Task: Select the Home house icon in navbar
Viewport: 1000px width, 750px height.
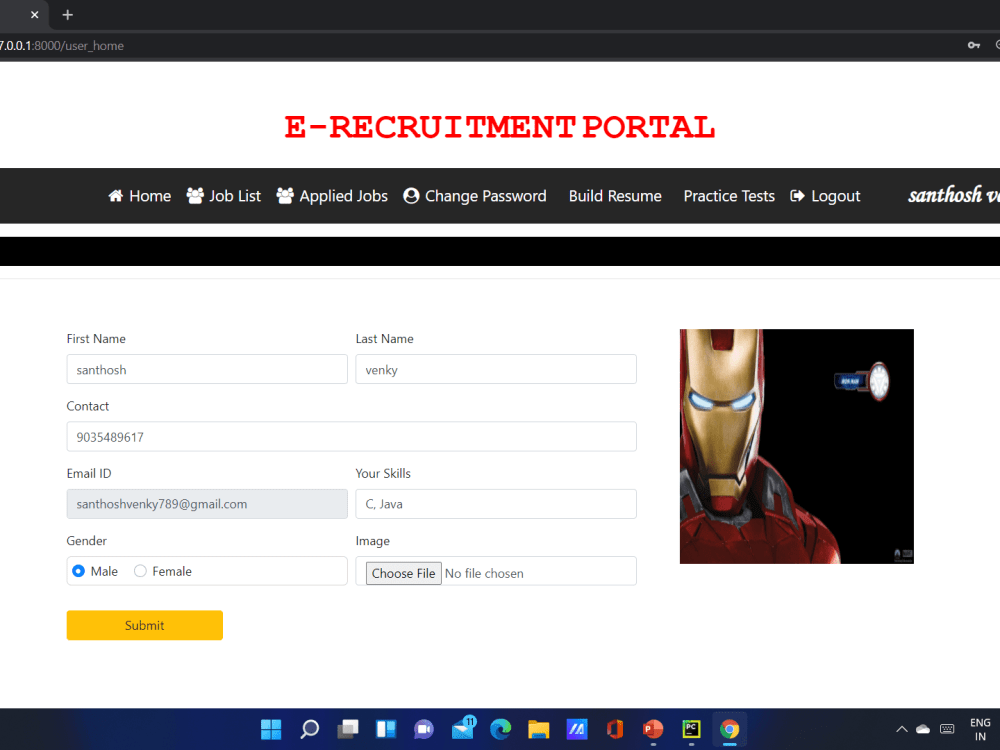Action: (115, 196)
